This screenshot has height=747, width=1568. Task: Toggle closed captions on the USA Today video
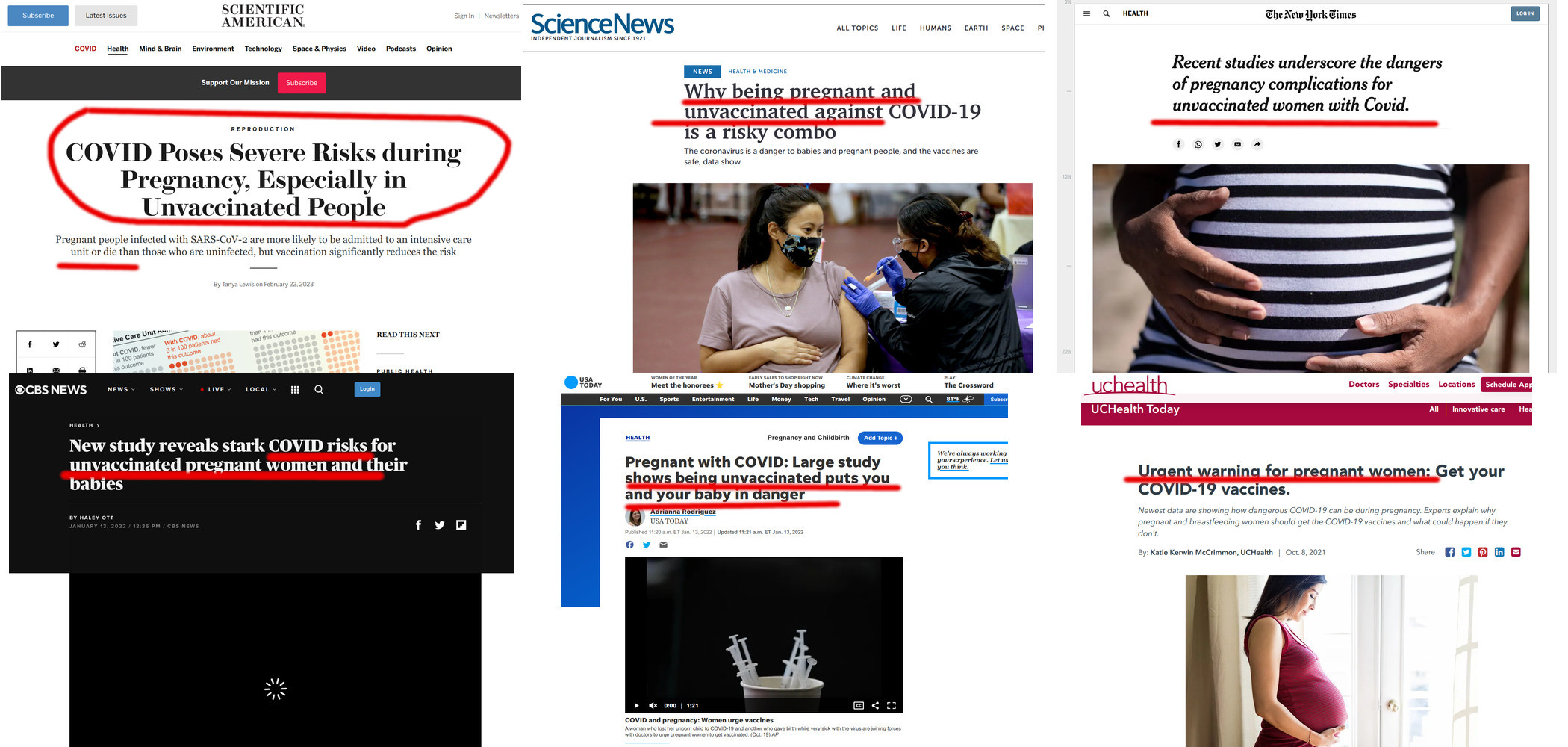click(859, 705)
